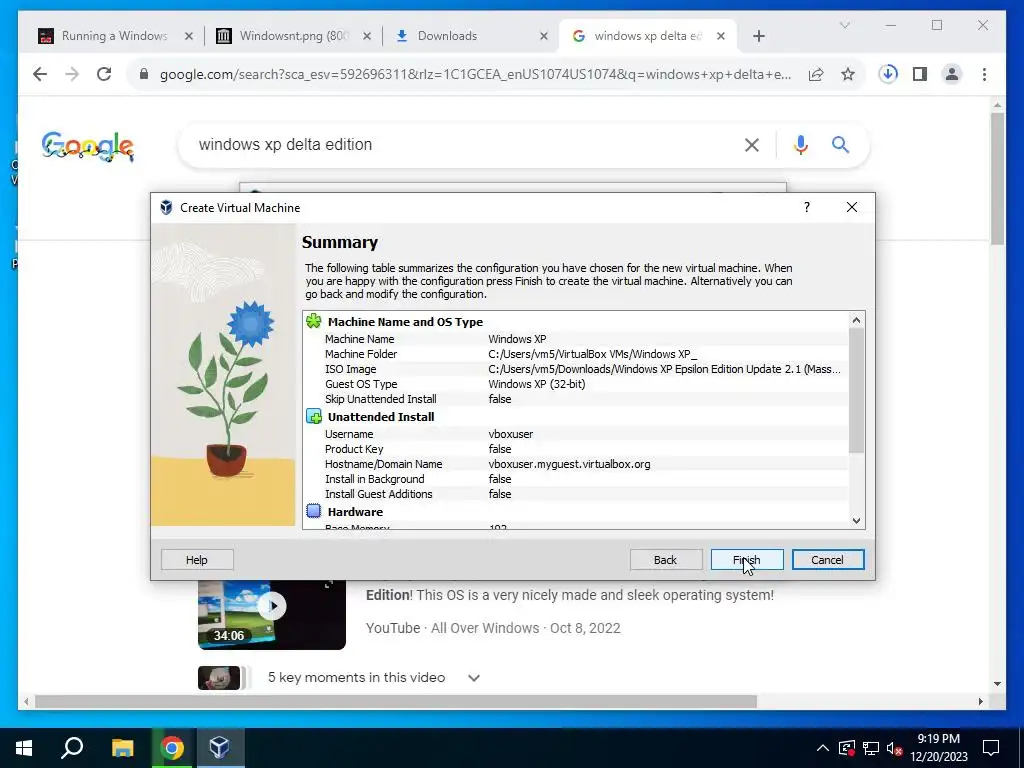This screenshot has width=1024, height=768.
Task: Click the taskbar clock showing 9:19 PM
Action: pos(938,748)
